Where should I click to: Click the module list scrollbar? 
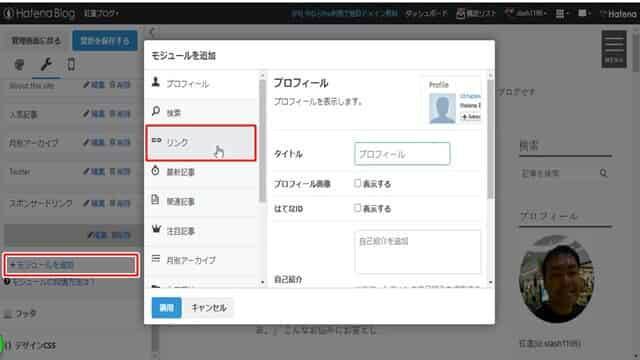262,140
